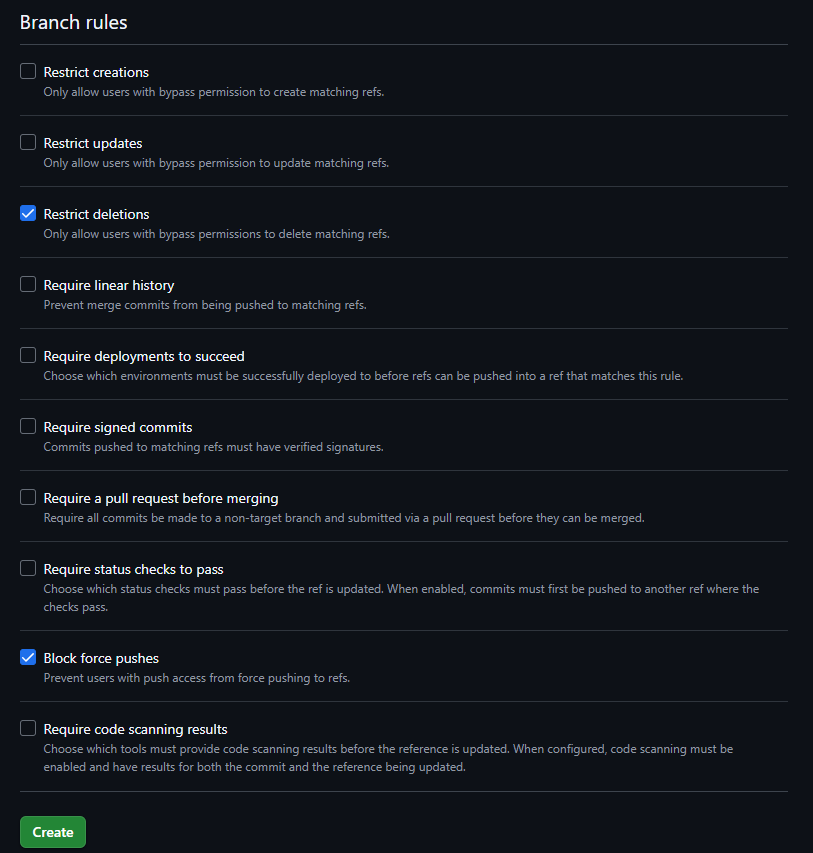Check Require a pull request before merging

(28, 498)
